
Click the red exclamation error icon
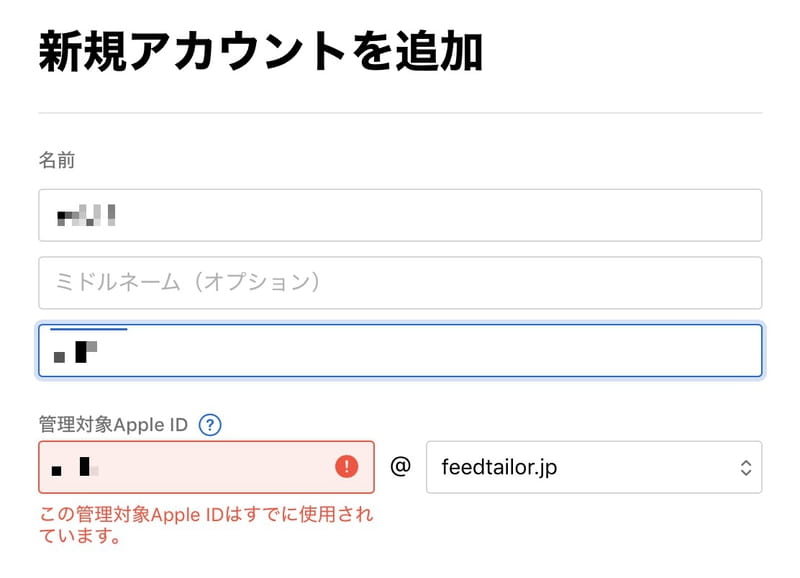(x=346, y=466)
